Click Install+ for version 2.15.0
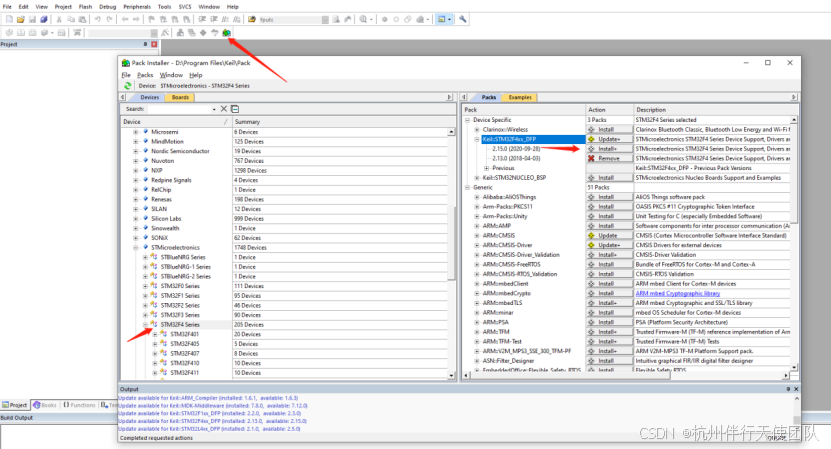 (609, 149)
